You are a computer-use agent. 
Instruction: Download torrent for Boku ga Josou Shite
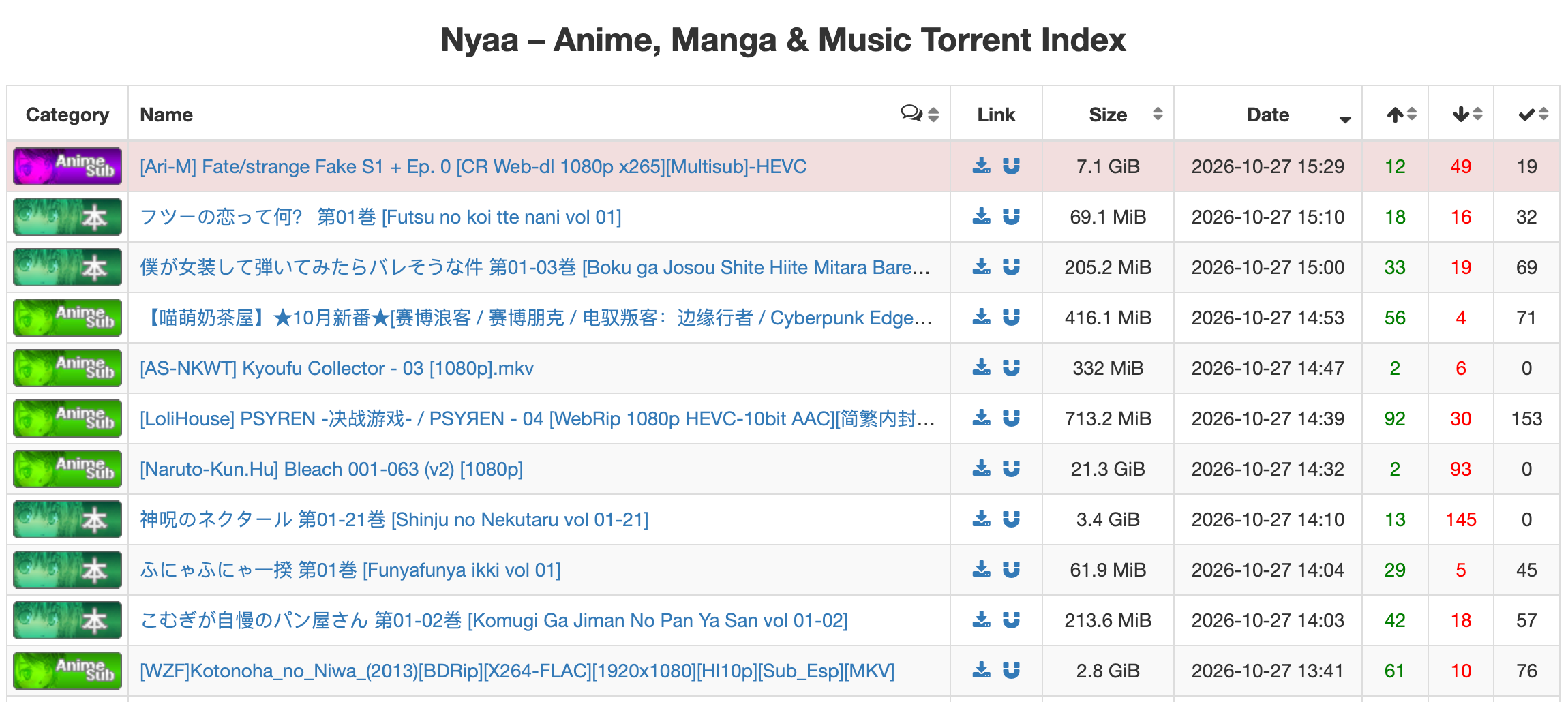pyautogui.click(x=981, y=267)
